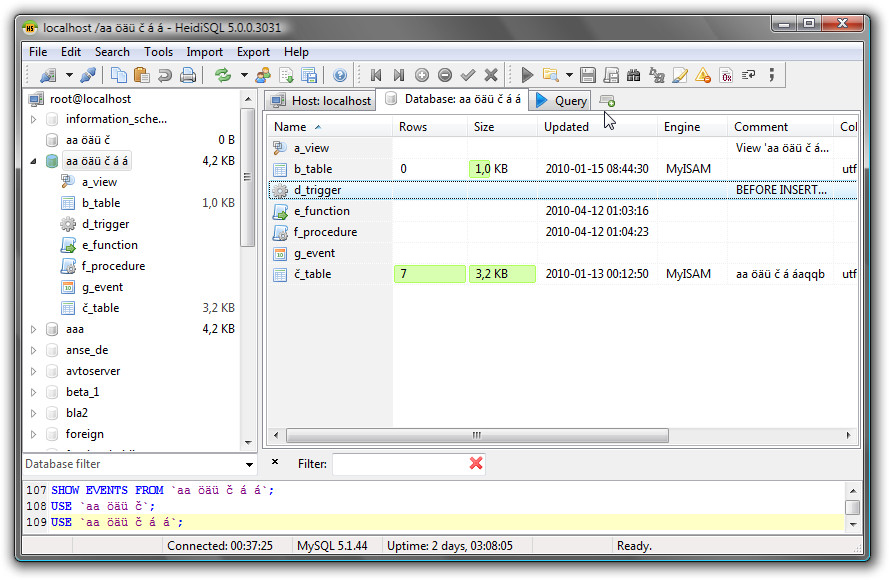Click the undo arrow icon

[x=165, y=75]
